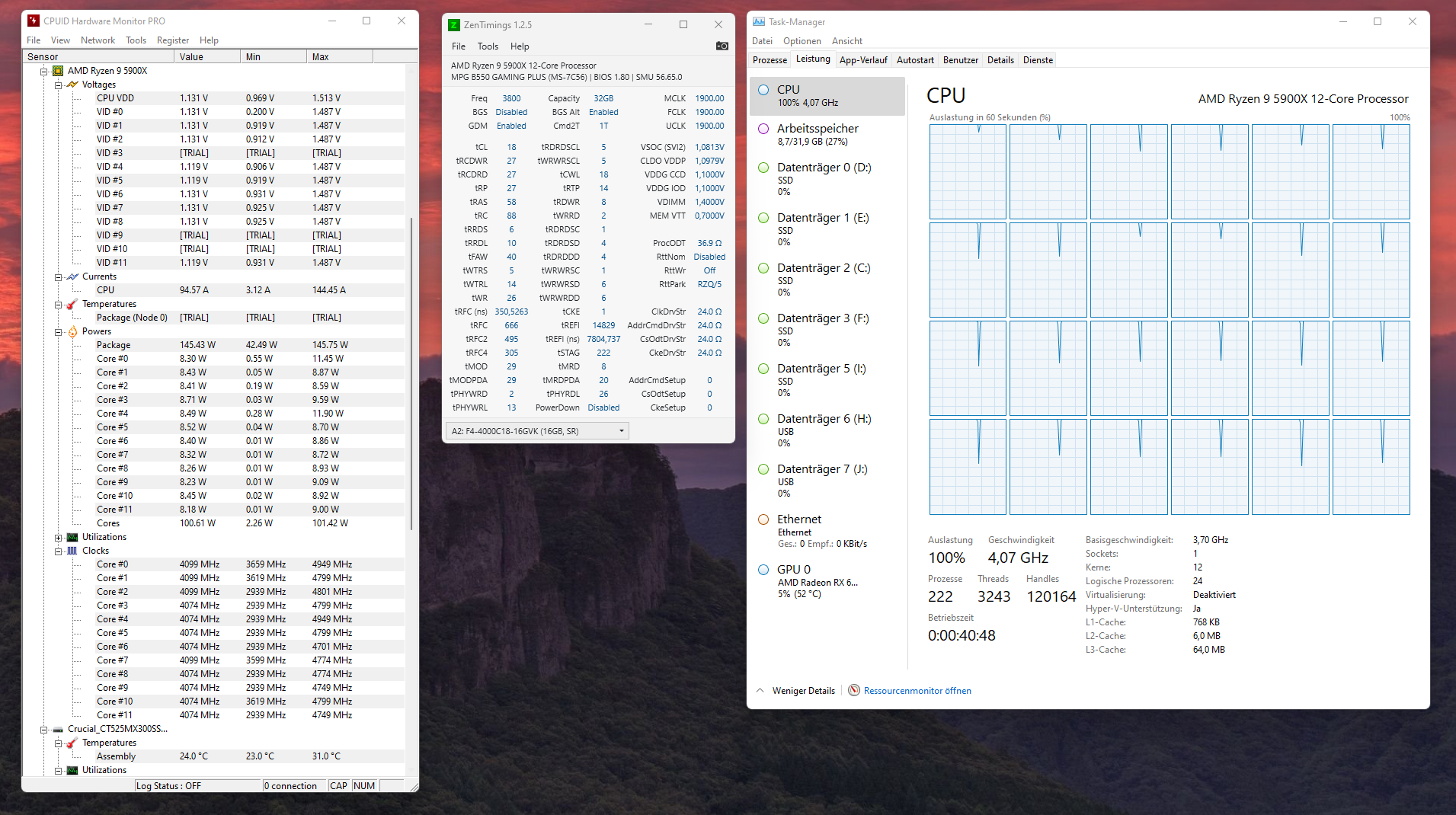Click the Max column header
This screenshot has width=1456, height=815.
pos(341,57)
